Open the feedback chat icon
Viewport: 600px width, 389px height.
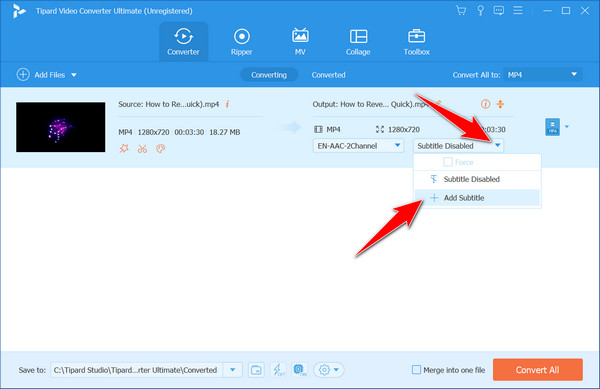(x=499, y=10)
